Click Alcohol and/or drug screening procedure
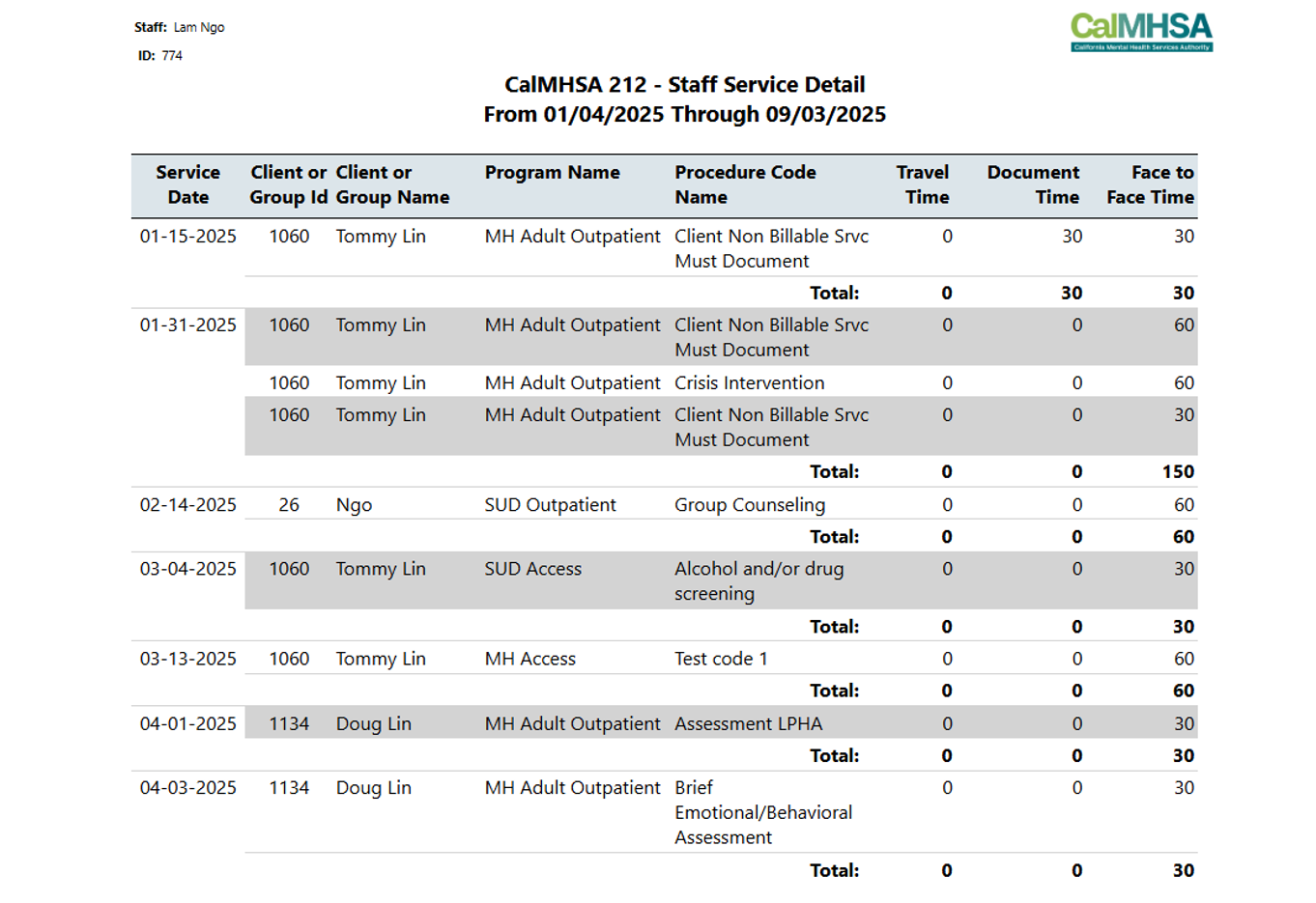The width and height of the screenshot is (1316, 903). (759, 581)
